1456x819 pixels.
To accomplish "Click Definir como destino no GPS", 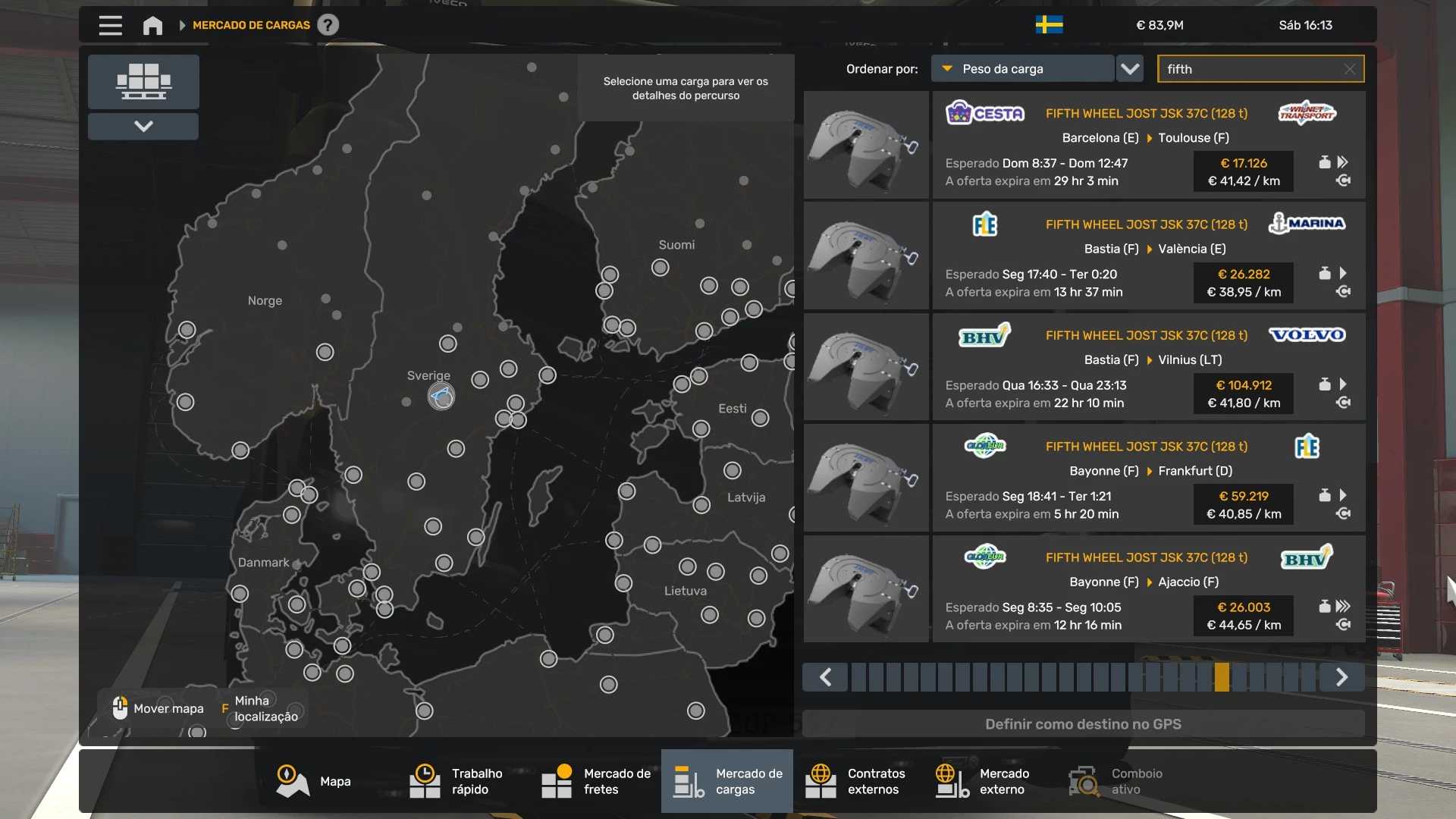I will tap(1083, 724).
